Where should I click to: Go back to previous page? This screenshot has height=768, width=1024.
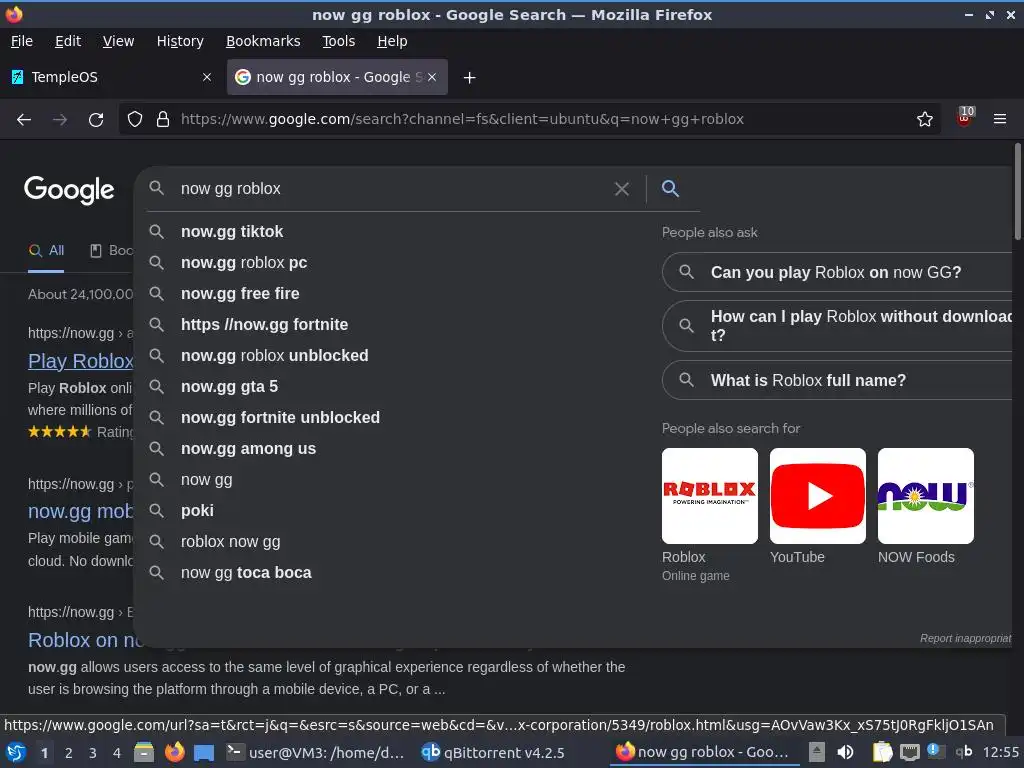pos(24,120)
